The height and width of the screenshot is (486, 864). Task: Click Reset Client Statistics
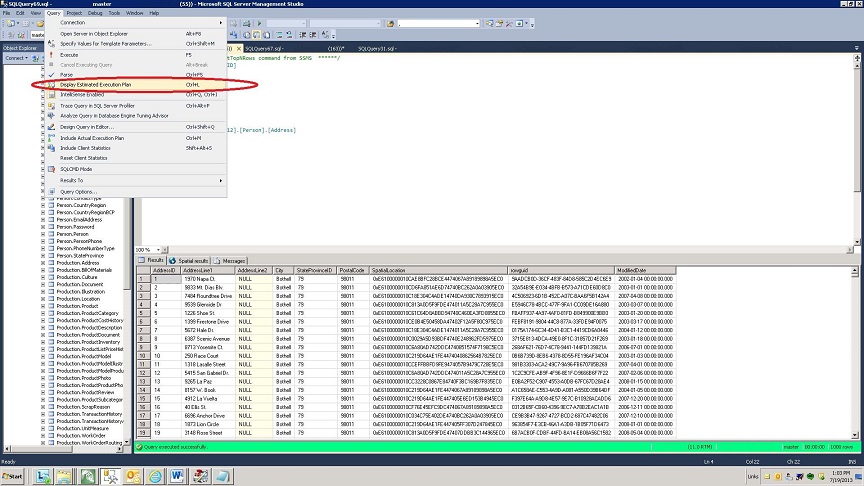click(x=136, y=158)
